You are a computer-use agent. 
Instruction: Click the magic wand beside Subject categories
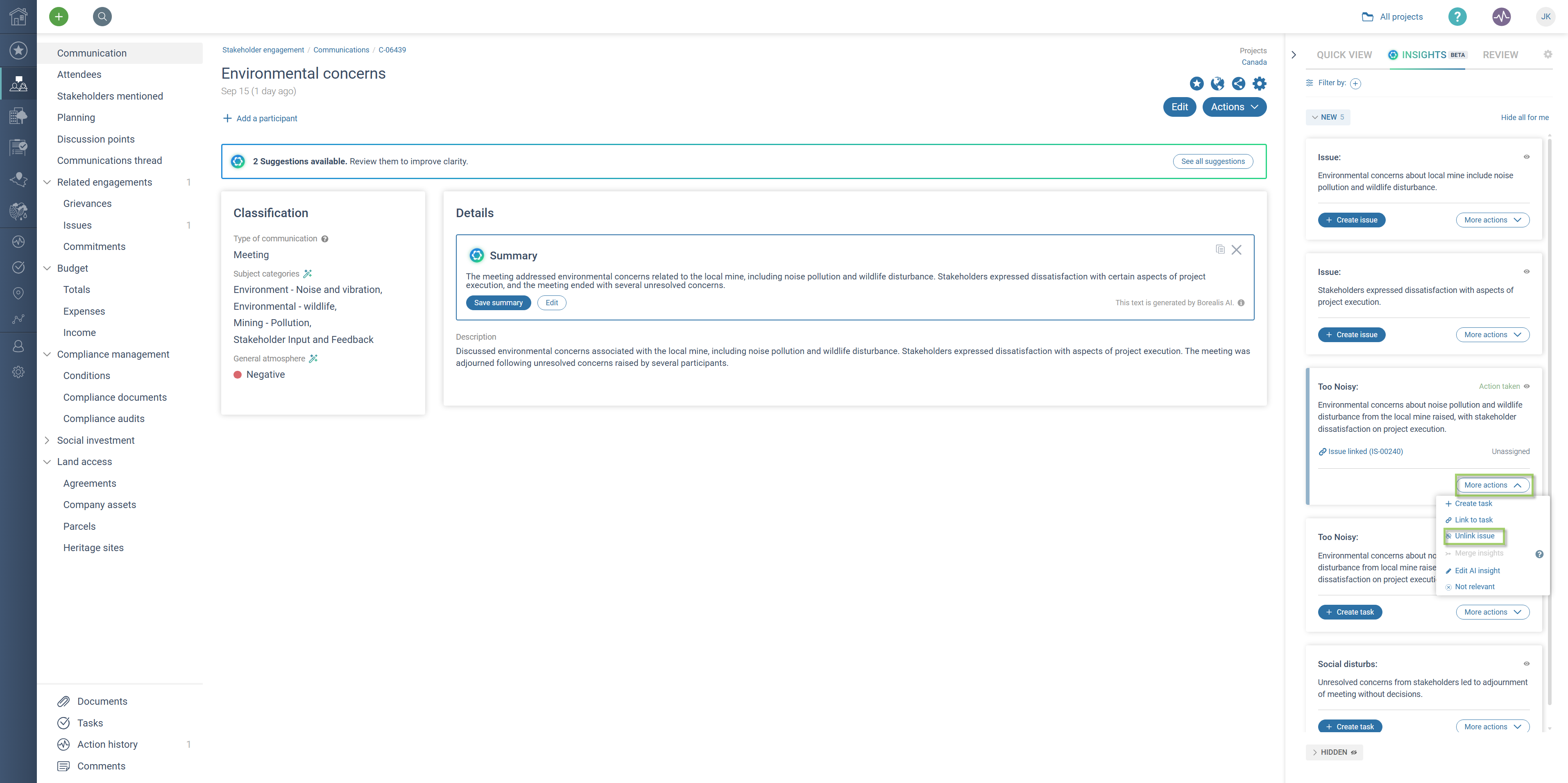pyautogui.click(x=307, y=273)
